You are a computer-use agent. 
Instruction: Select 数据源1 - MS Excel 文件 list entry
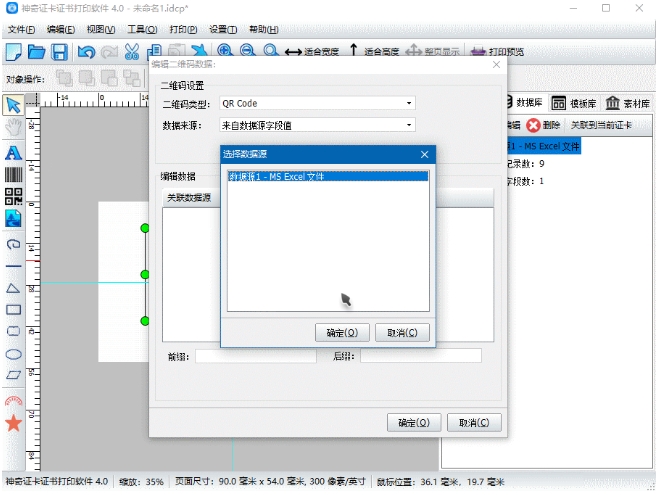coord(328,176)
